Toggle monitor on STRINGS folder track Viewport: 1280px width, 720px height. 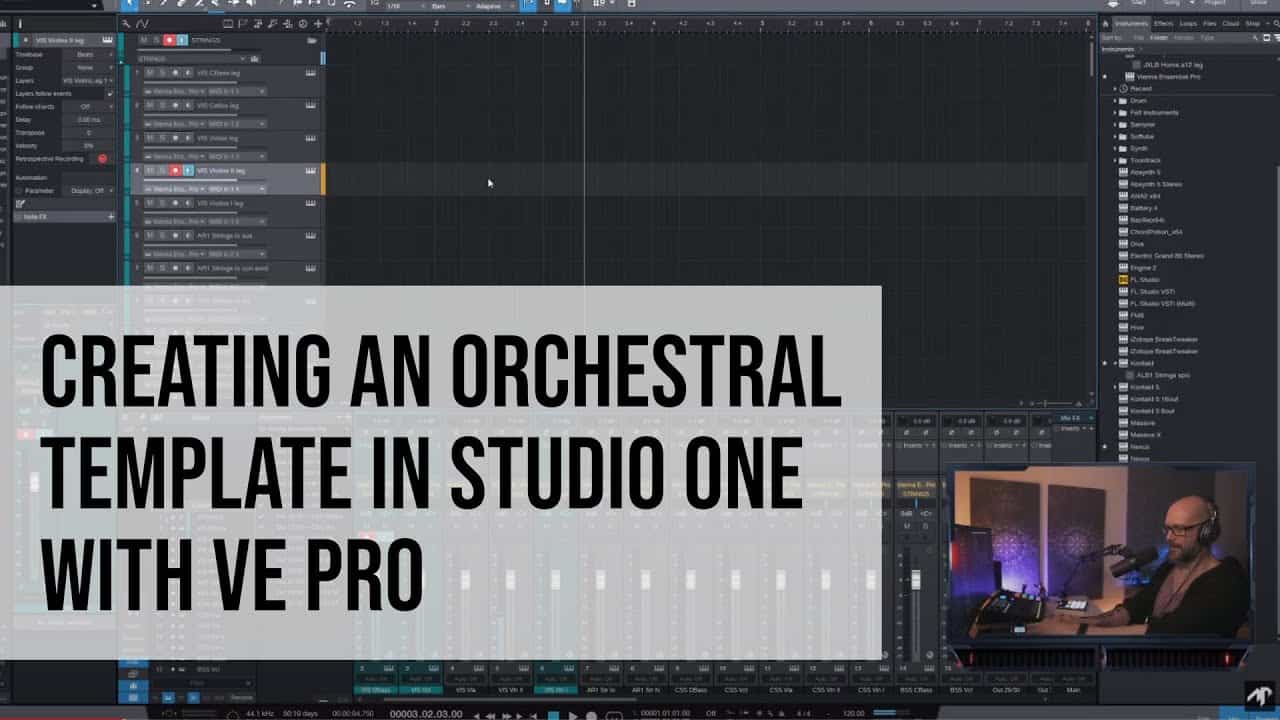coord(182,40)
